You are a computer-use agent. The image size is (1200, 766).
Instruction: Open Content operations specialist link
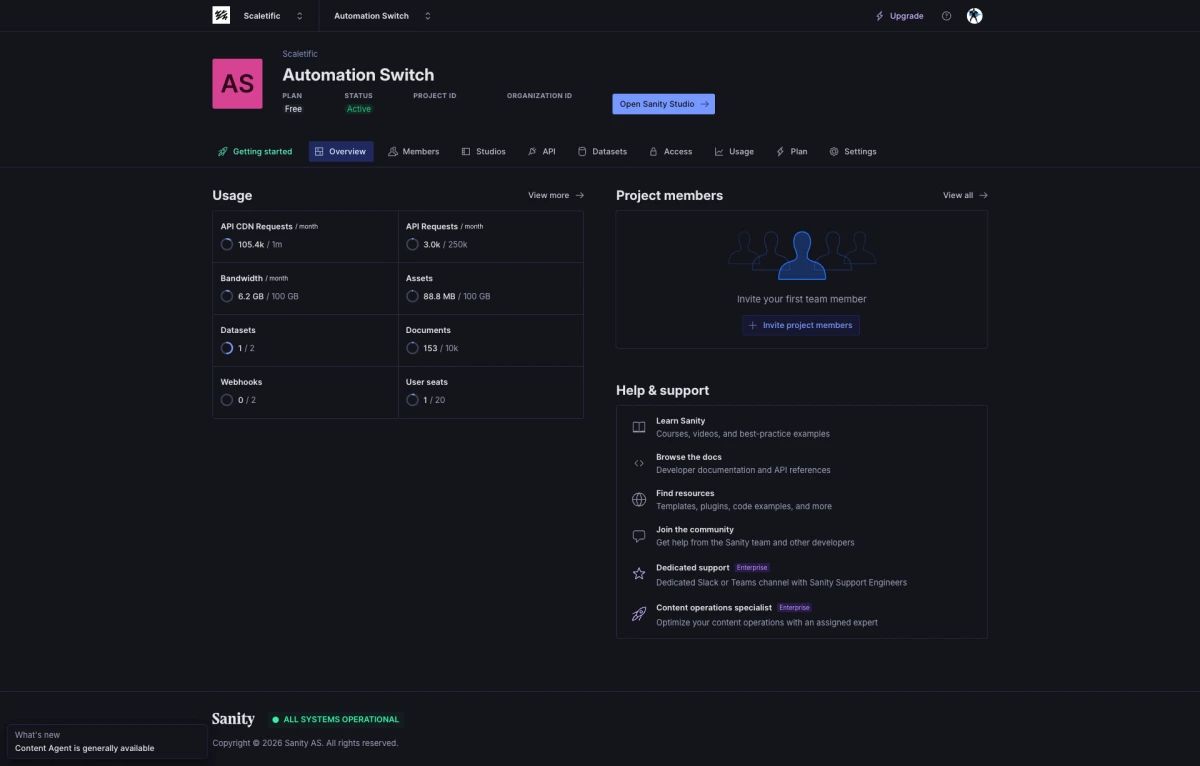point(714,608)
